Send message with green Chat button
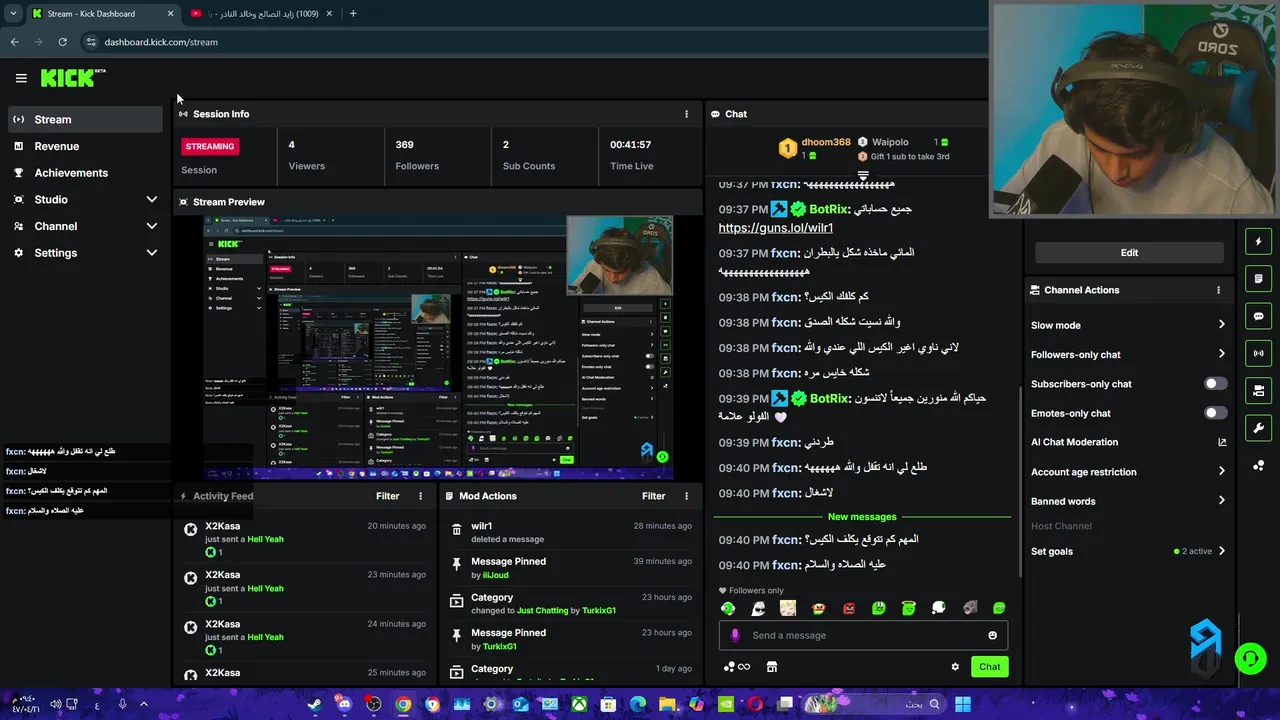Viewport: 1280px width, 720px height. click(989, 667)
